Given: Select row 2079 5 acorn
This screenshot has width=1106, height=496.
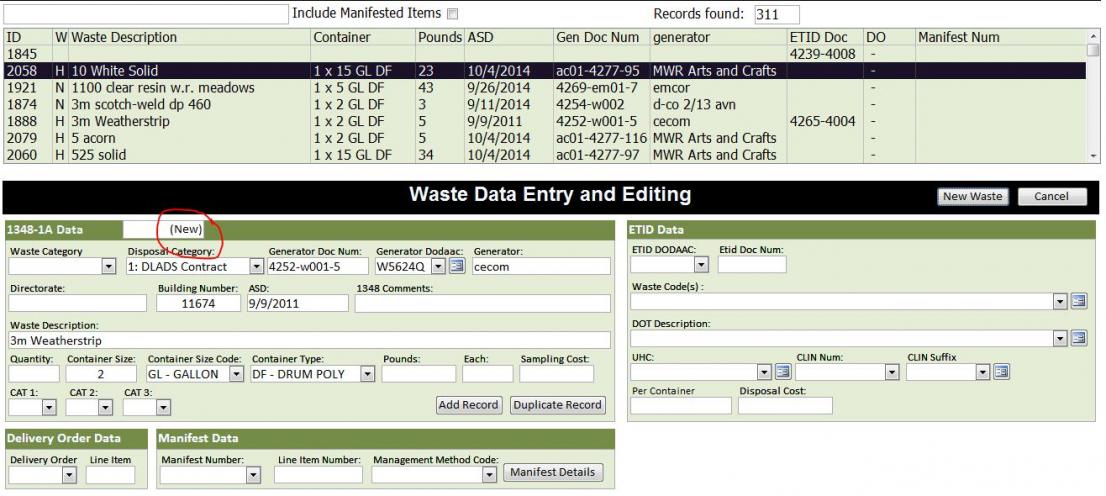Looking at the screenshot, I should pos(545,138).
